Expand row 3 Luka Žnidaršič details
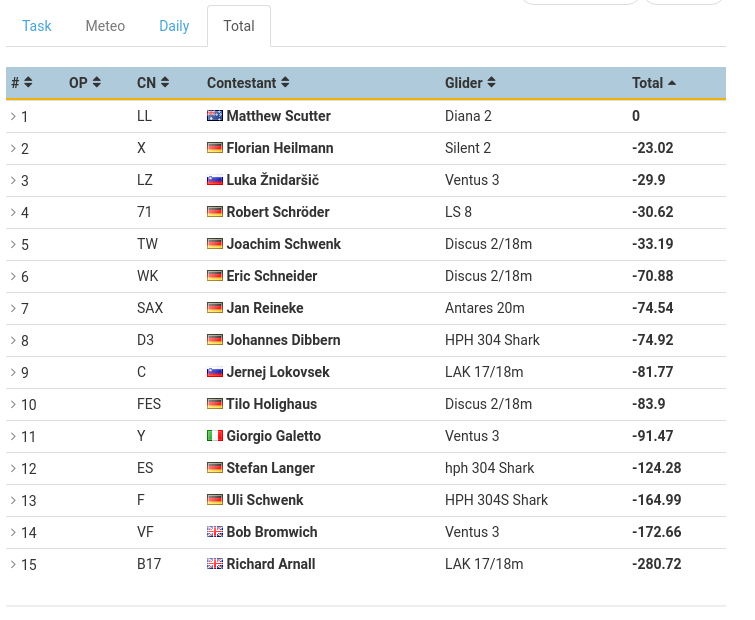Screen dimensions: 755x620 click(x=13, y=180)
